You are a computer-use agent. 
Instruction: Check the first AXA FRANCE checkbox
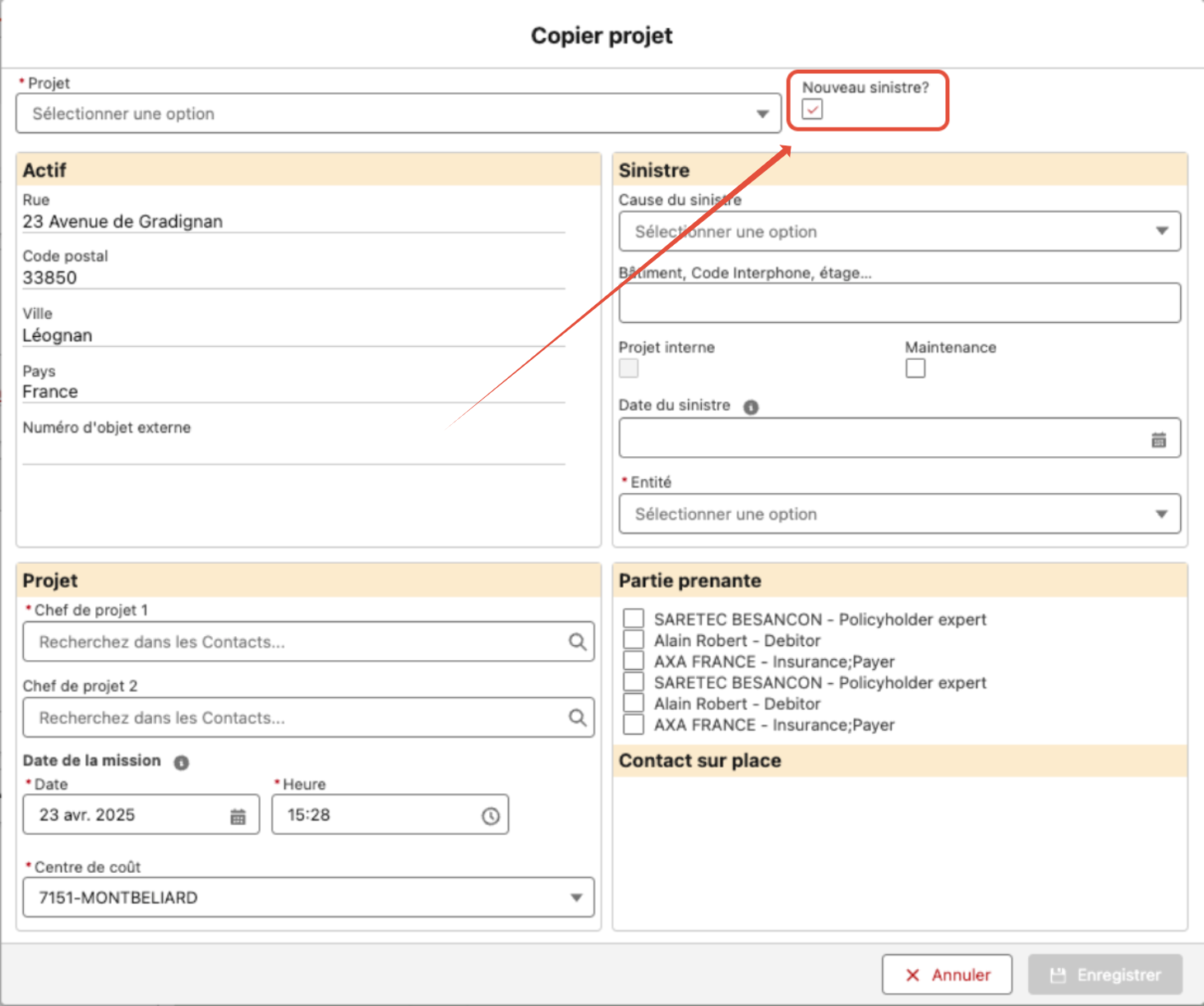pos(634,661)
